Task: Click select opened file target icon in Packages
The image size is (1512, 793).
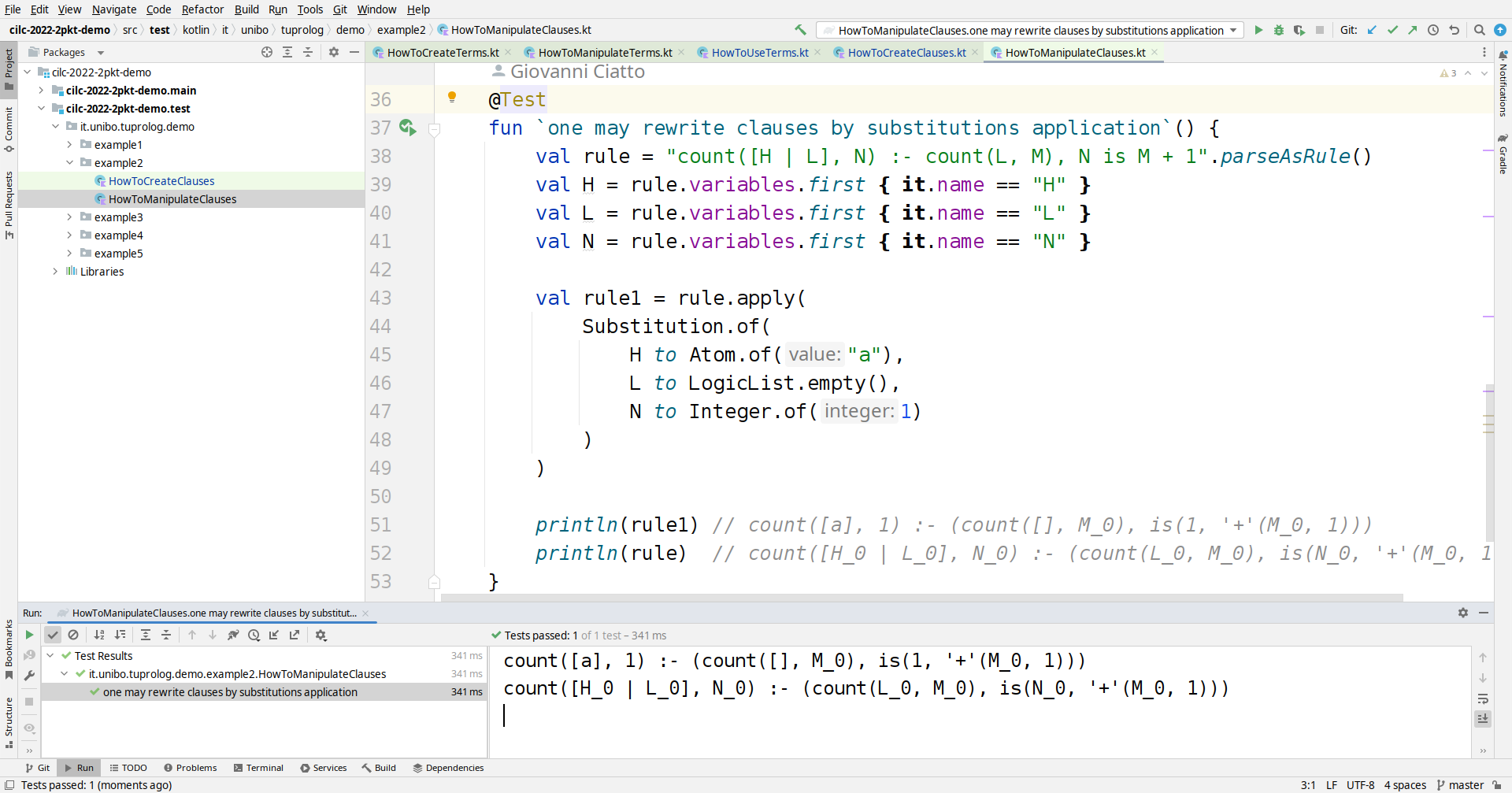Action: pyautogui.click(x=267, y=52)
